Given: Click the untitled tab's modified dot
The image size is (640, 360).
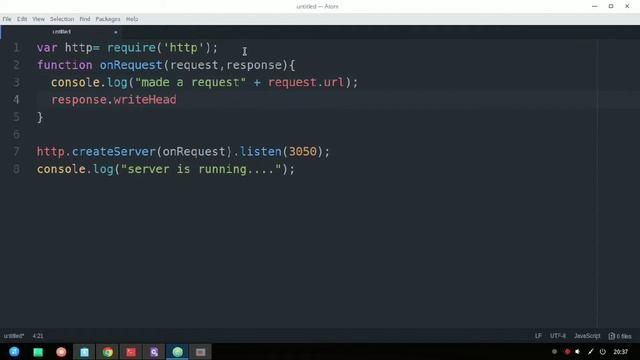Looking at the screenshot, I should (x=116, y=32).
